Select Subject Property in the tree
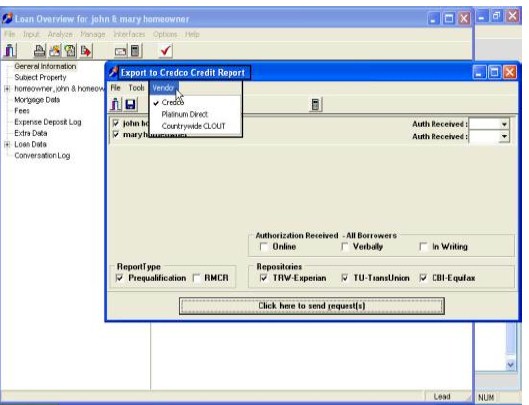The width and height of the screenshot is (529, 405). click(x=40, y=78)
